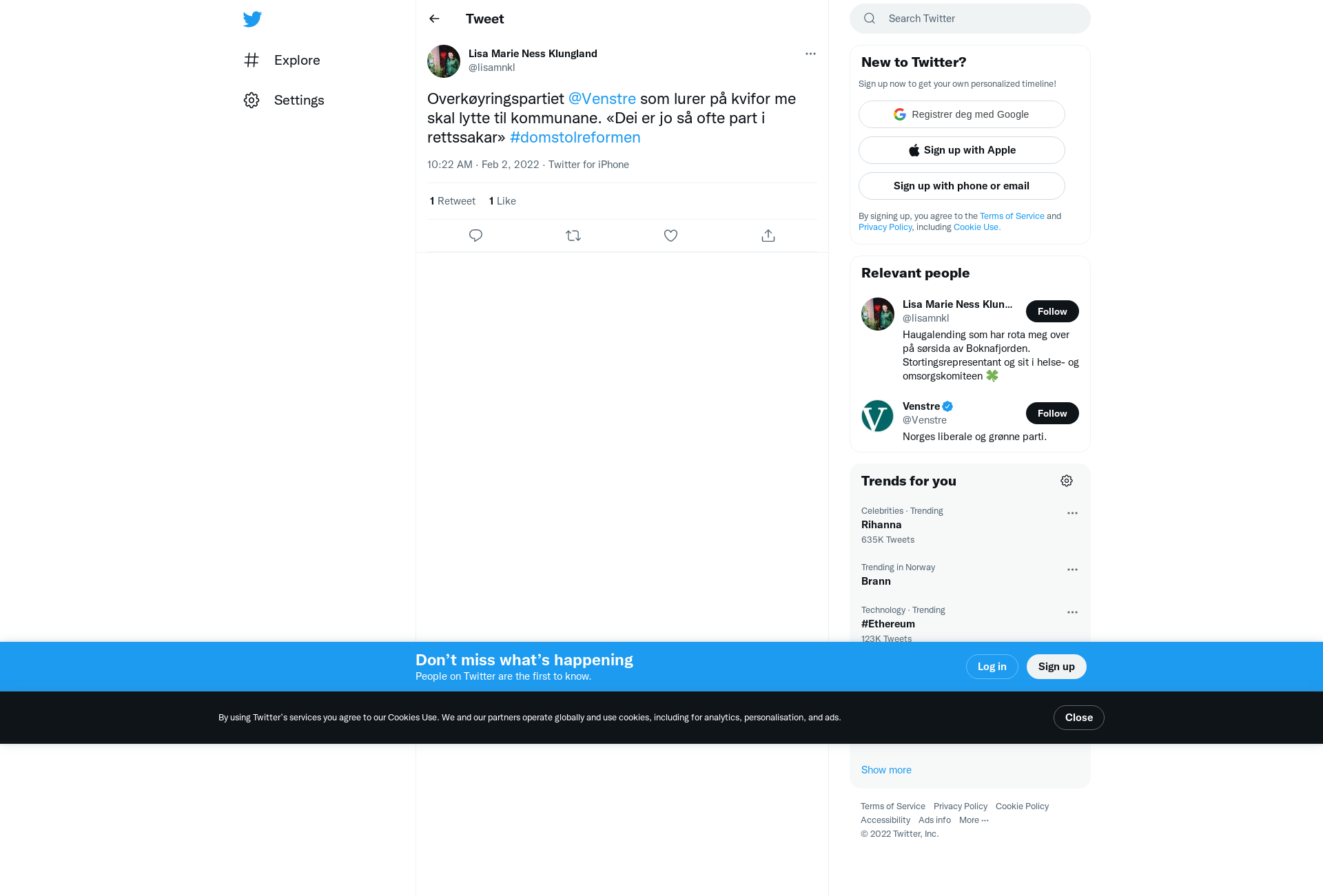This screenshot has height=896, width=1323.
Task: Open tweet's three-dot more options
Action: [x=810, y=54]
